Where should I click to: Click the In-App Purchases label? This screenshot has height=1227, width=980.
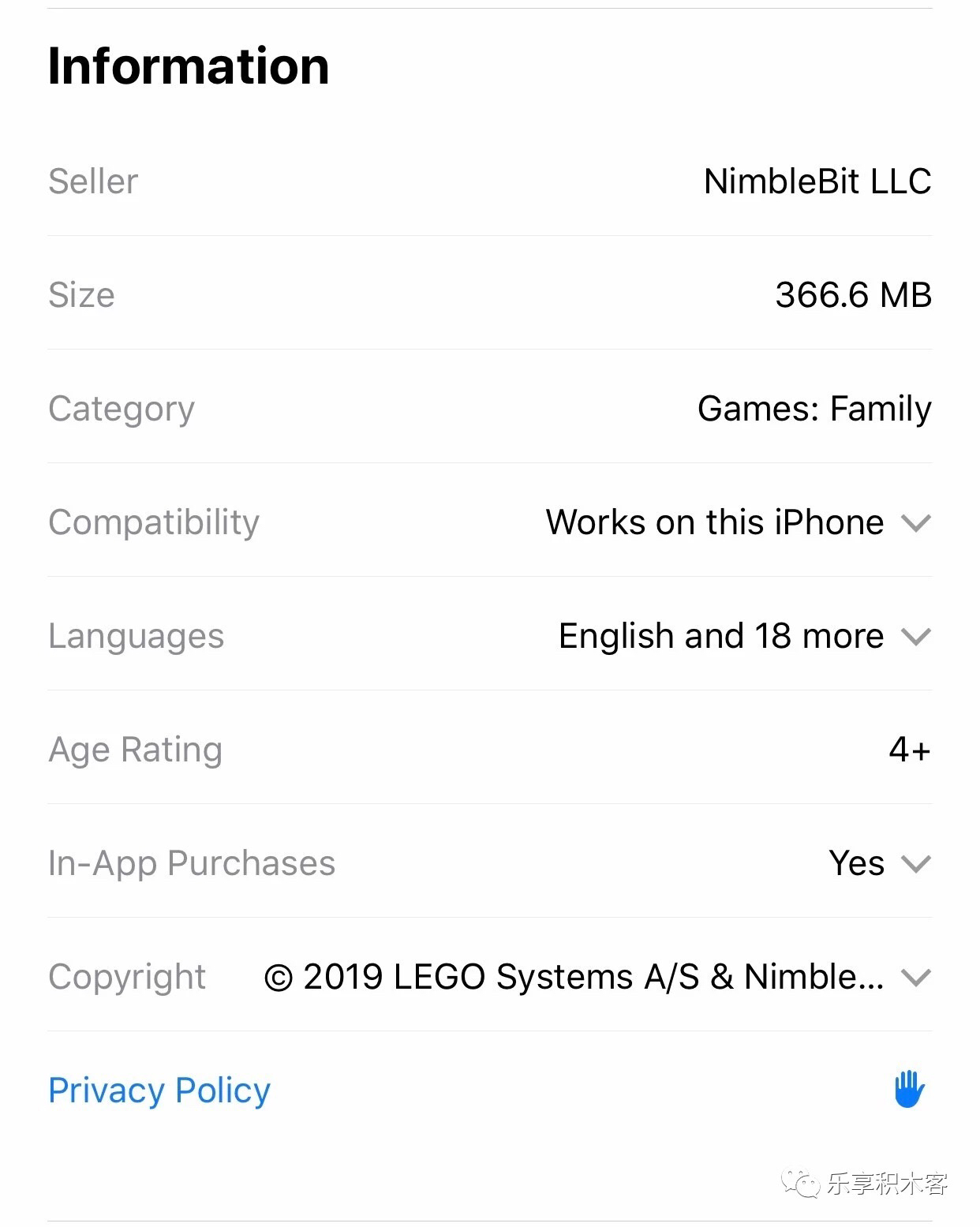point(192,863)
